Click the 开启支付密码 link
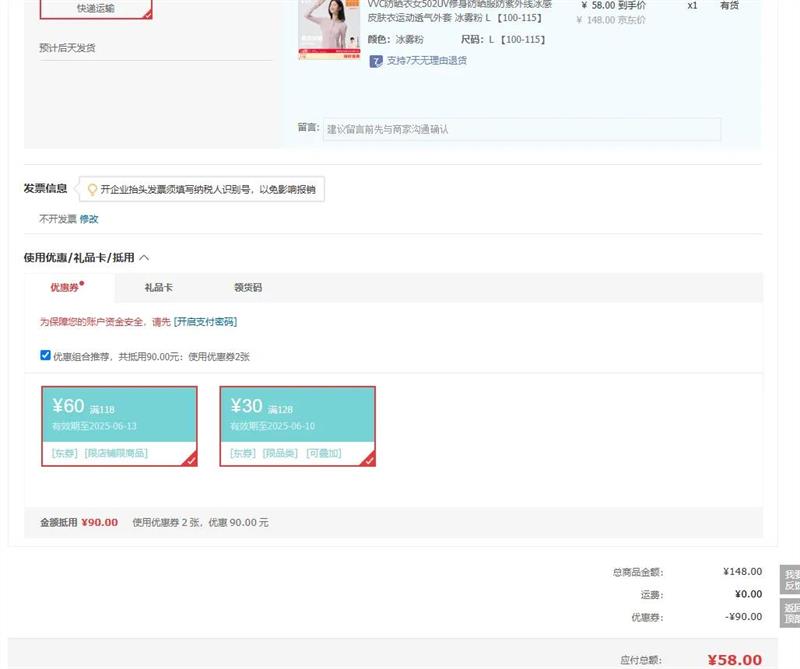Image resolution: width=800 pixels, height=669 pixels. [x=206, y=322]
